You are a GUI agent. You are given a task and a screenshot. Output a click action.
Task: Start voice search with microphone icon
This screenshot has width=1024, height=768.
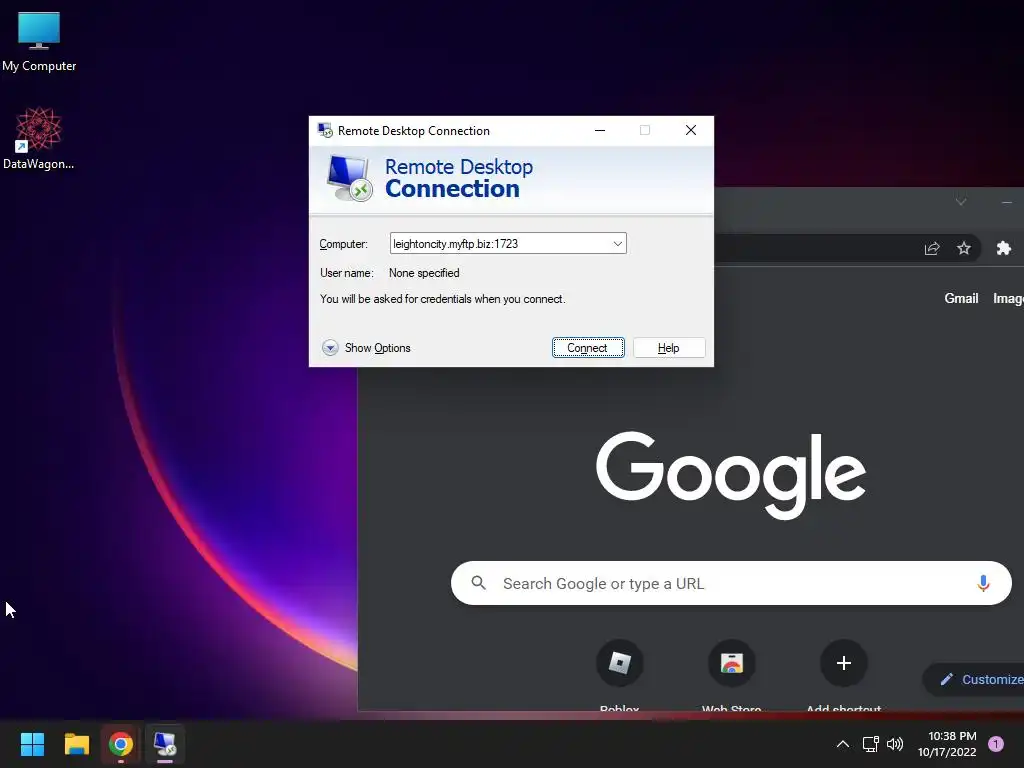point(983,583)
